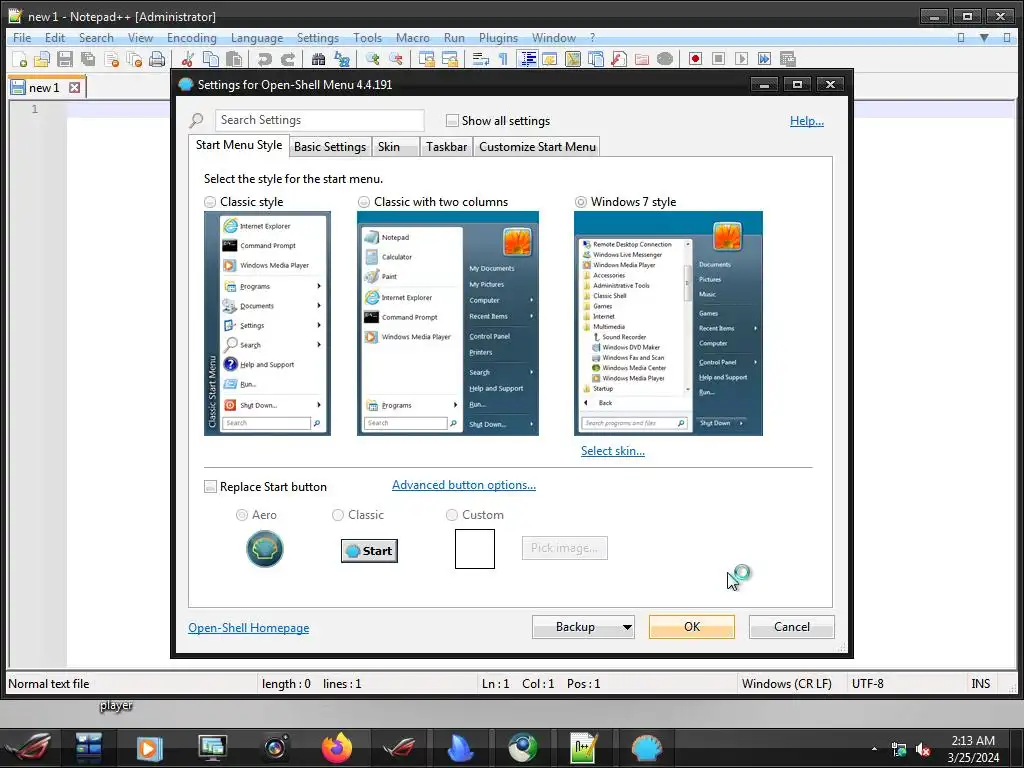Screen dimensions: 1024x768
Task: Check the Show all settings checkbox
Action: click(452, 121)
